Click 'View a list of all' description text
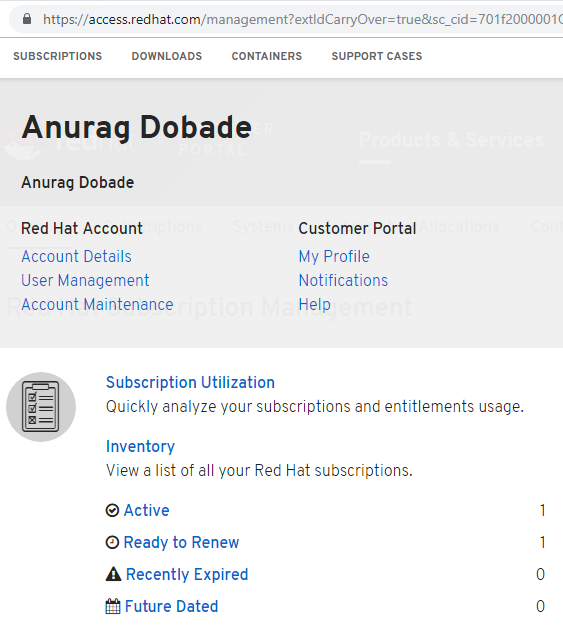The image size is (563, 631). coord(259,470)
